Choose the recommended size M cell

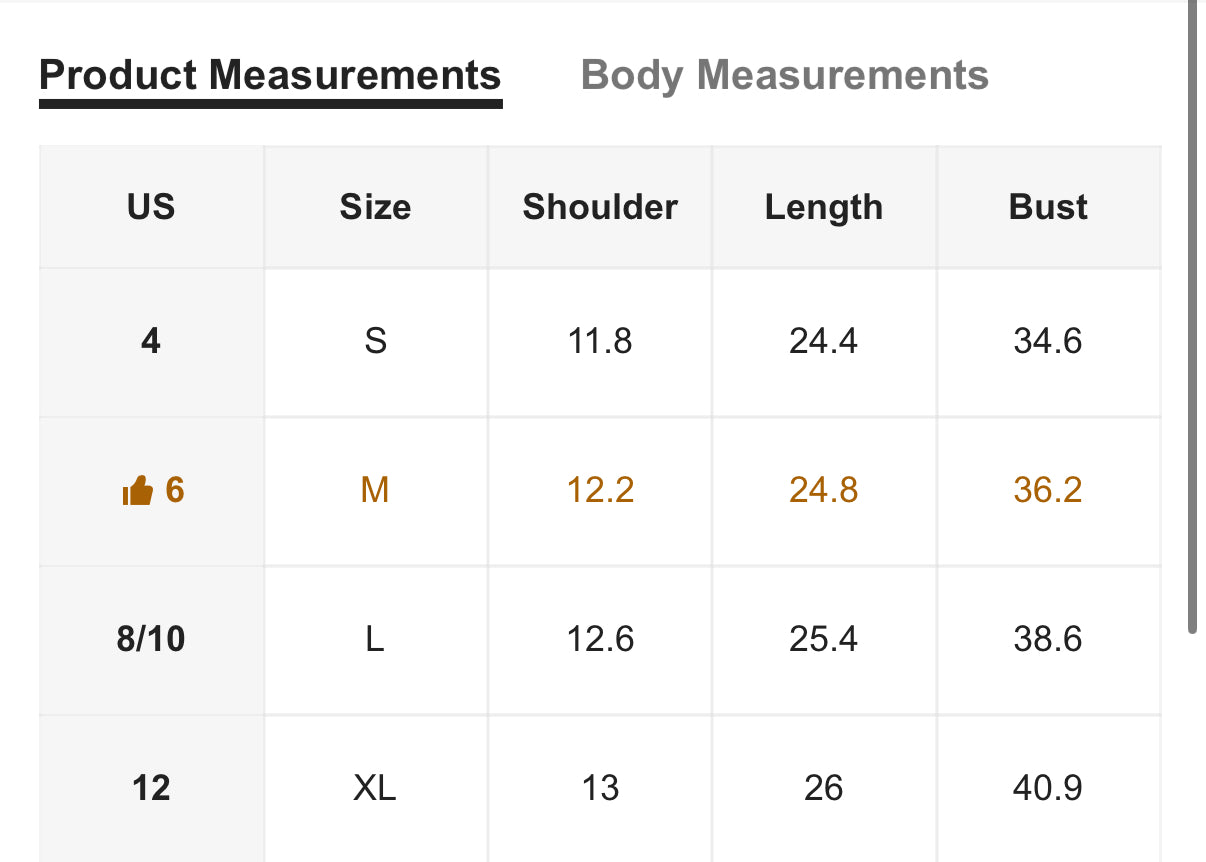[x=375, y=491]
